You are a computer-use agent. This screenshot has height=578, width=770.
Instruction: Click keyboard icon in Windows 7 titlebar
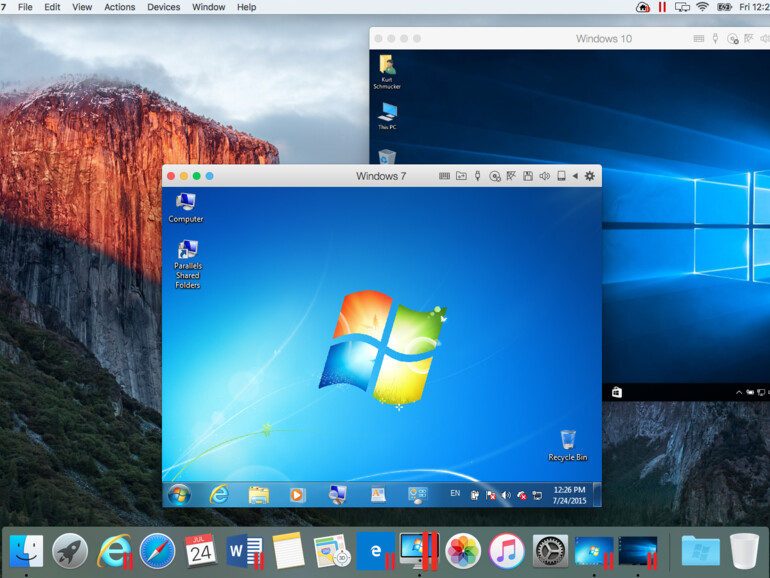pos(444,176)
